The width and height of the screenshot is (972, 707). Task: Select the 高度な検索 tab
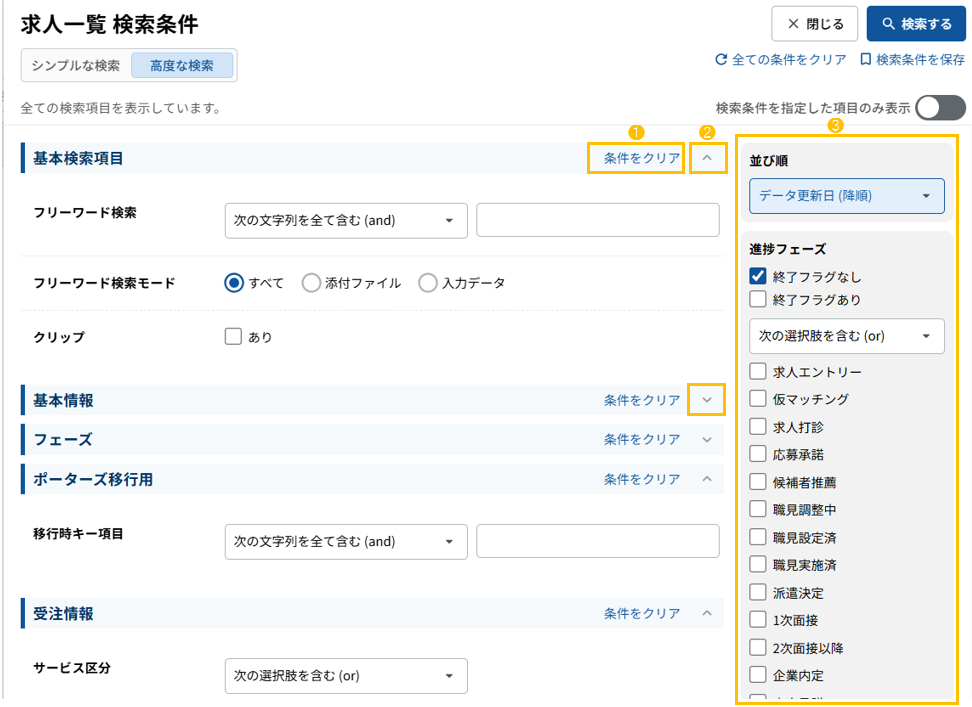[182, 66]
